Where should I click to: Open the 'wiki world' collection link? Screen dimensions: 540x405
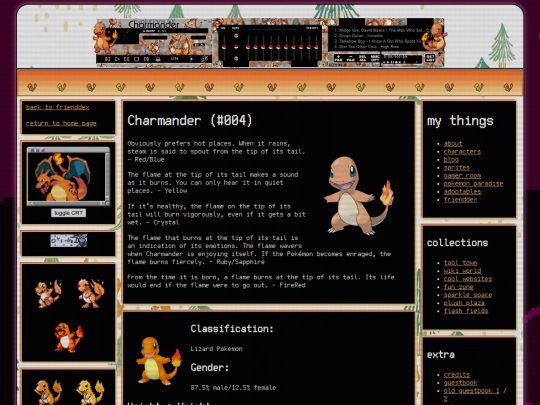462,271
